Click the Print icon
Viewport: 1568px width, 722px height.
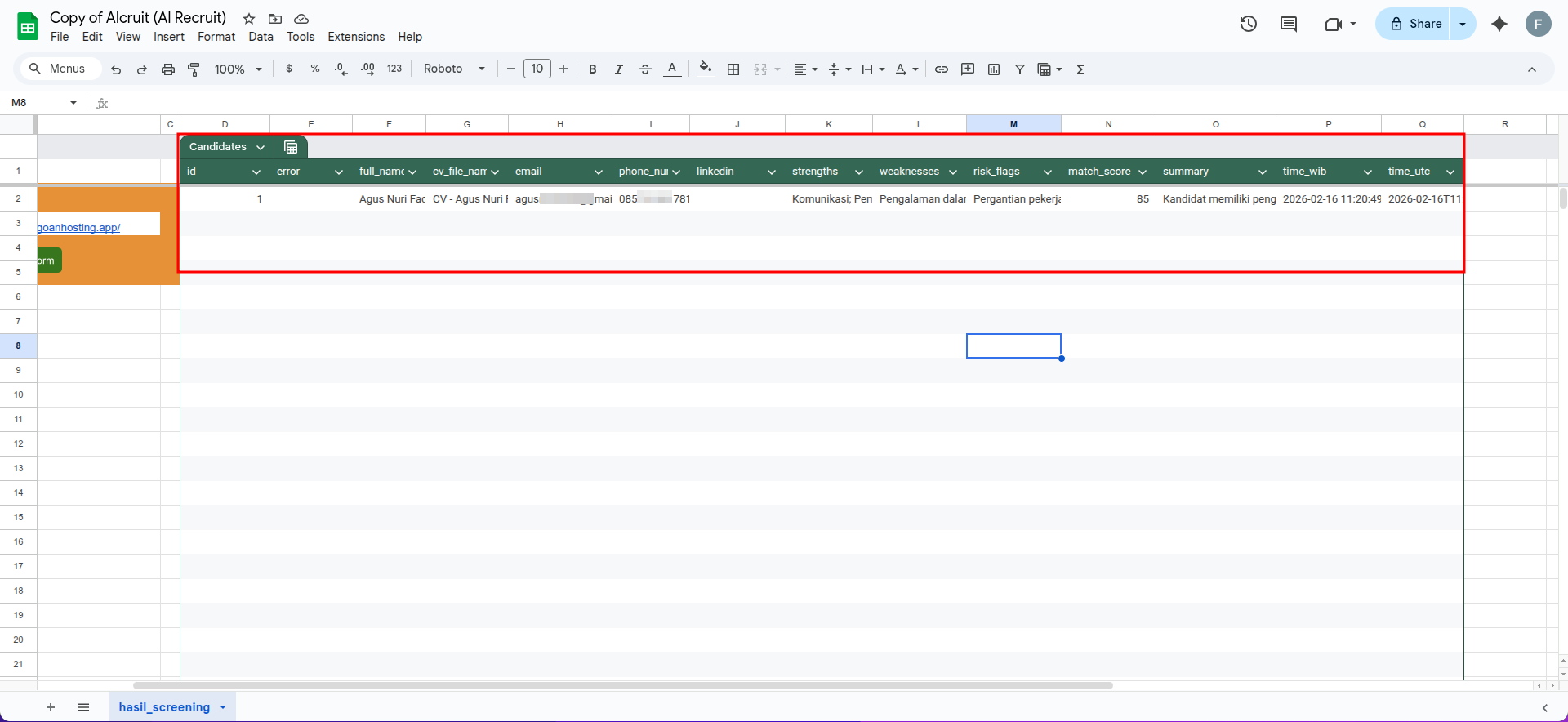[168, 69]
